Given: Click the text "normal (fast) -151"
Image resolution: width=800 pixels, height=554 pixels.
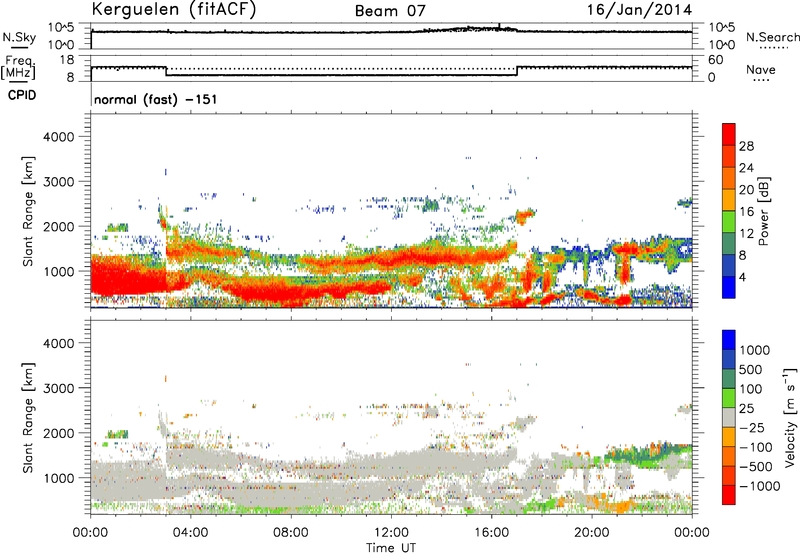Looking at the screenshot, I should click(156, 99).
